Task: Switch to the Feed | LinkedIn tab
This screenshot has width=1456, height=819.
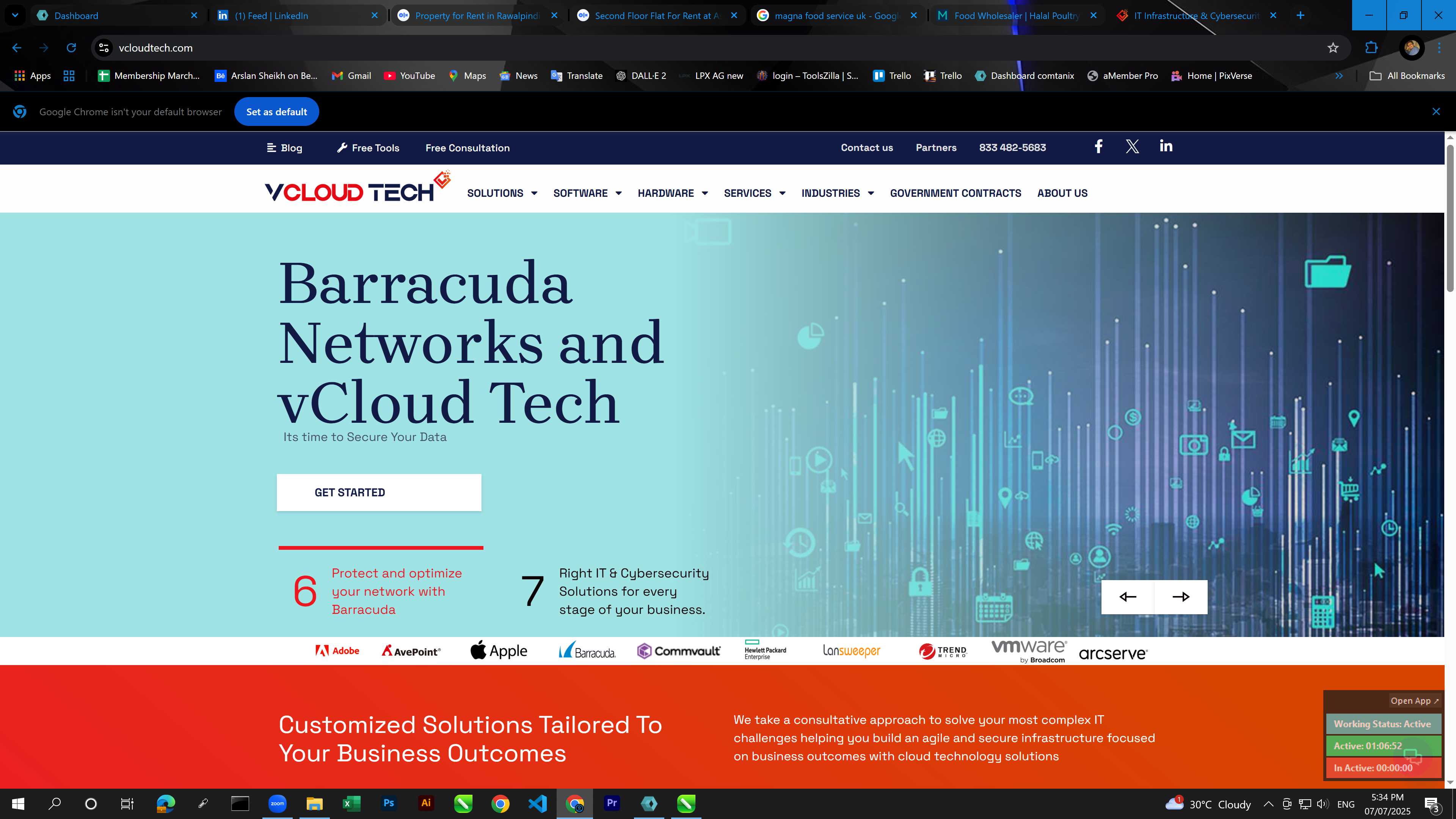Action: click(x=297, y=15)
